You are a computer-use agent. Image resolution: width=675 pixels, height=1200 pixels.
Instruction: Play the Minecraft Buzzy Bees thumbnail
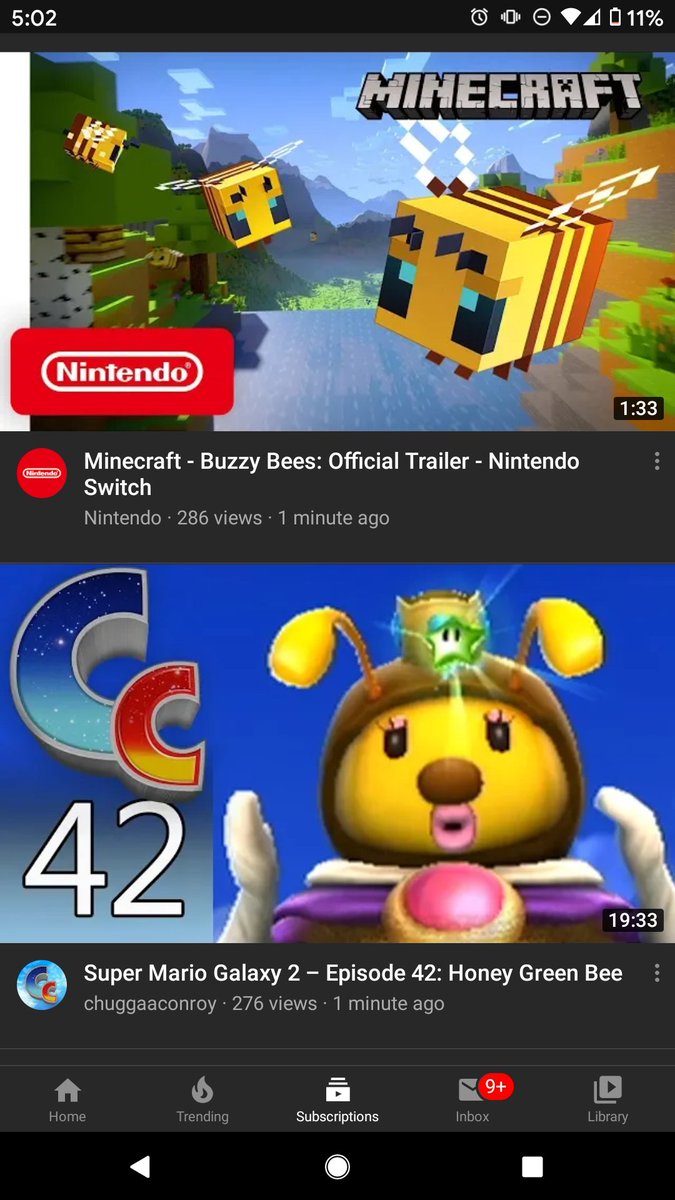click(x=337, y=241)
